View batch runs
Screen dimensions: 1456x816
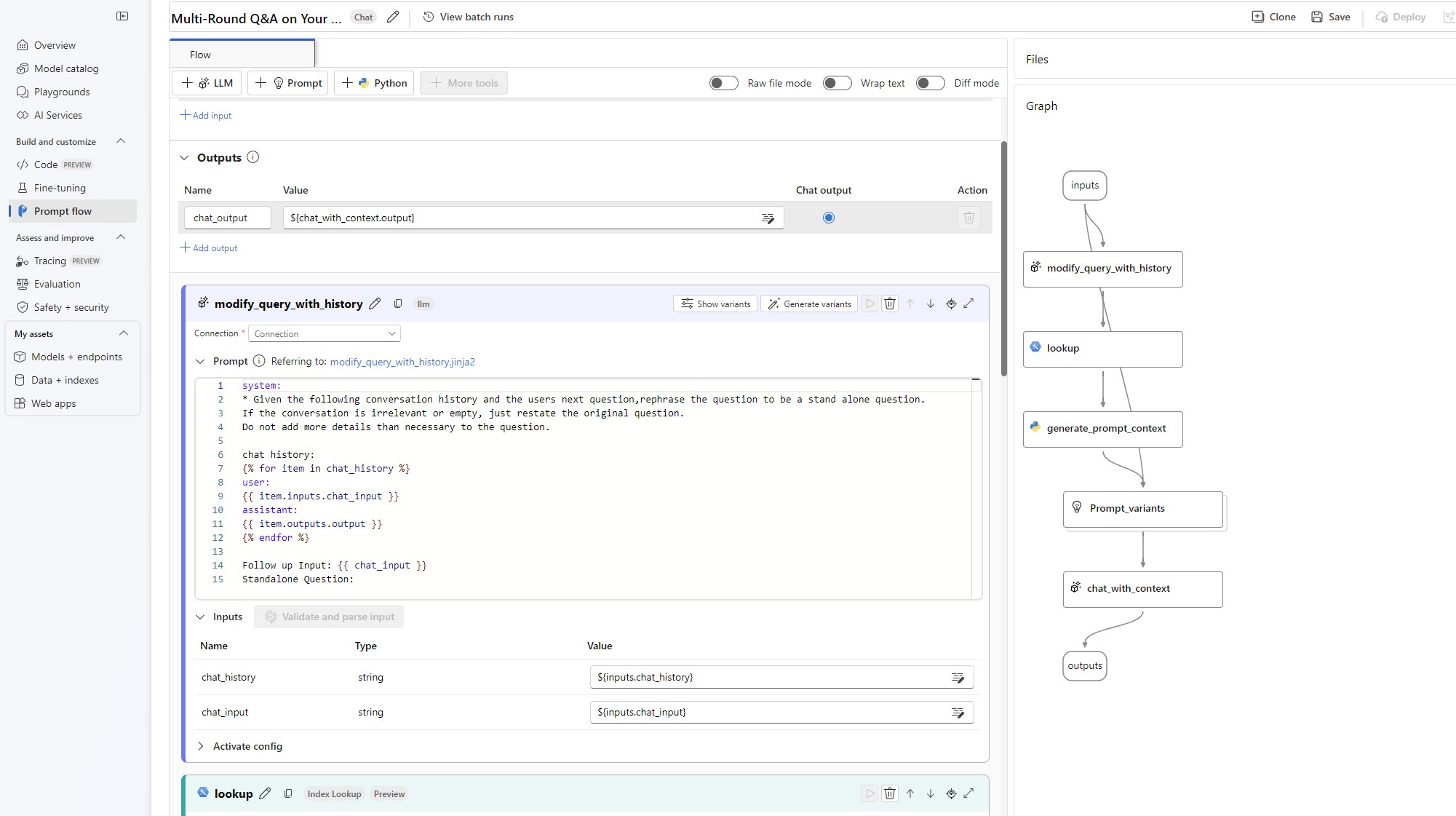pyautogui.click(x=468, y=17)
